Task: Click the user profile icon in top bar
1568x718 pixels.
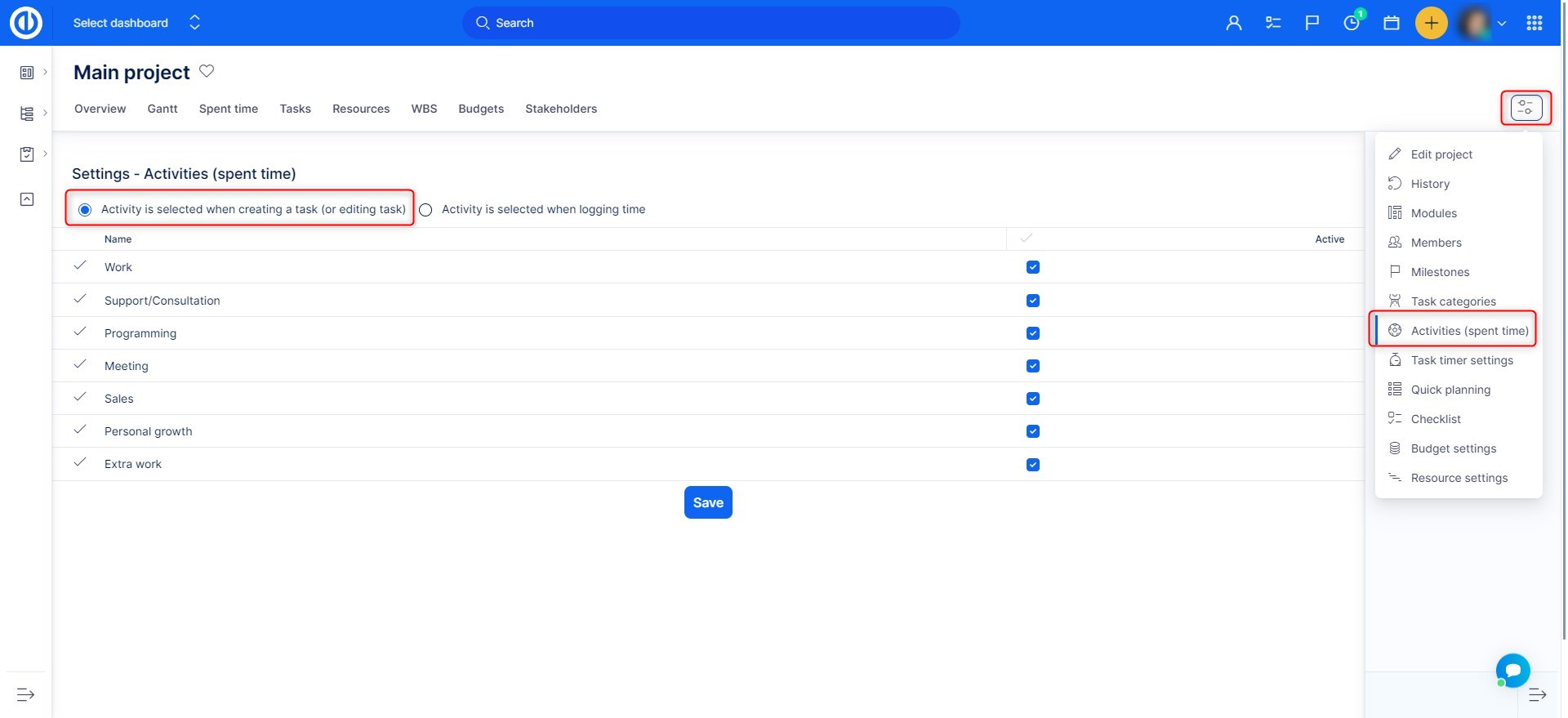Action: tap(1233, 23)
